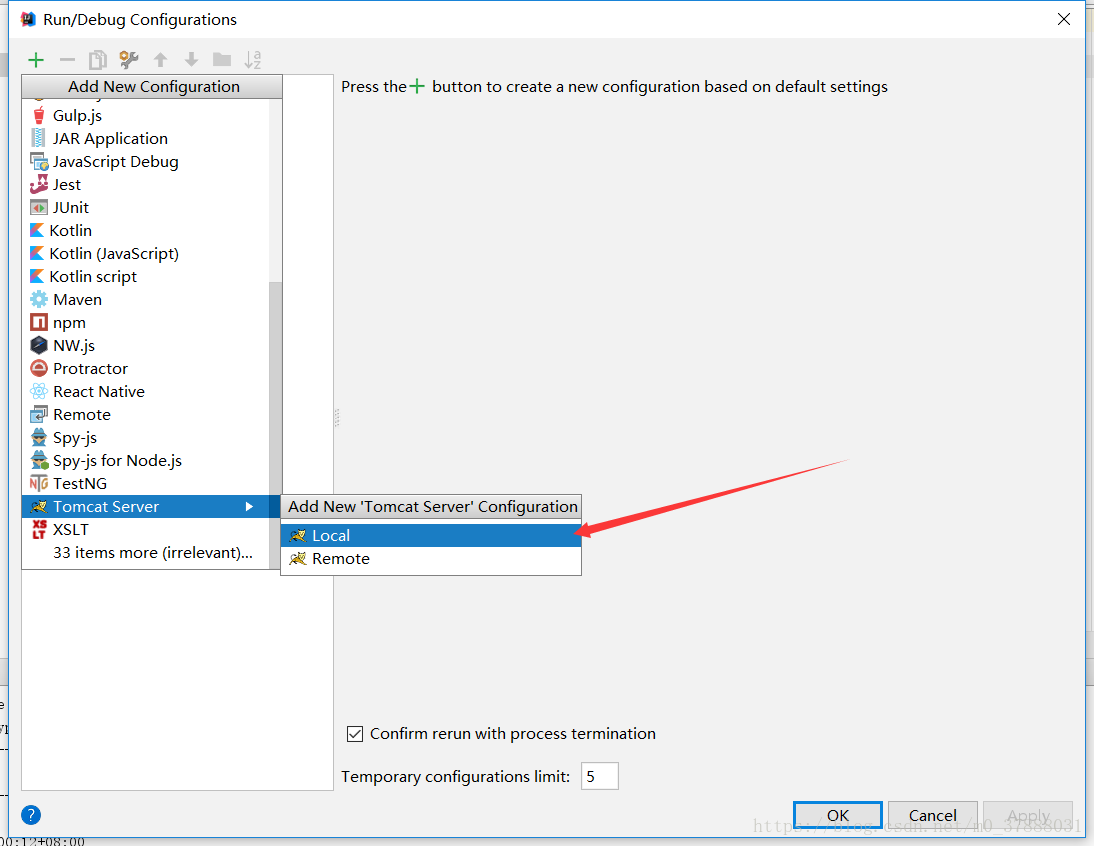
Task: Select Kotlin (JavaScript) configuration entry
Action: point(145,254)
